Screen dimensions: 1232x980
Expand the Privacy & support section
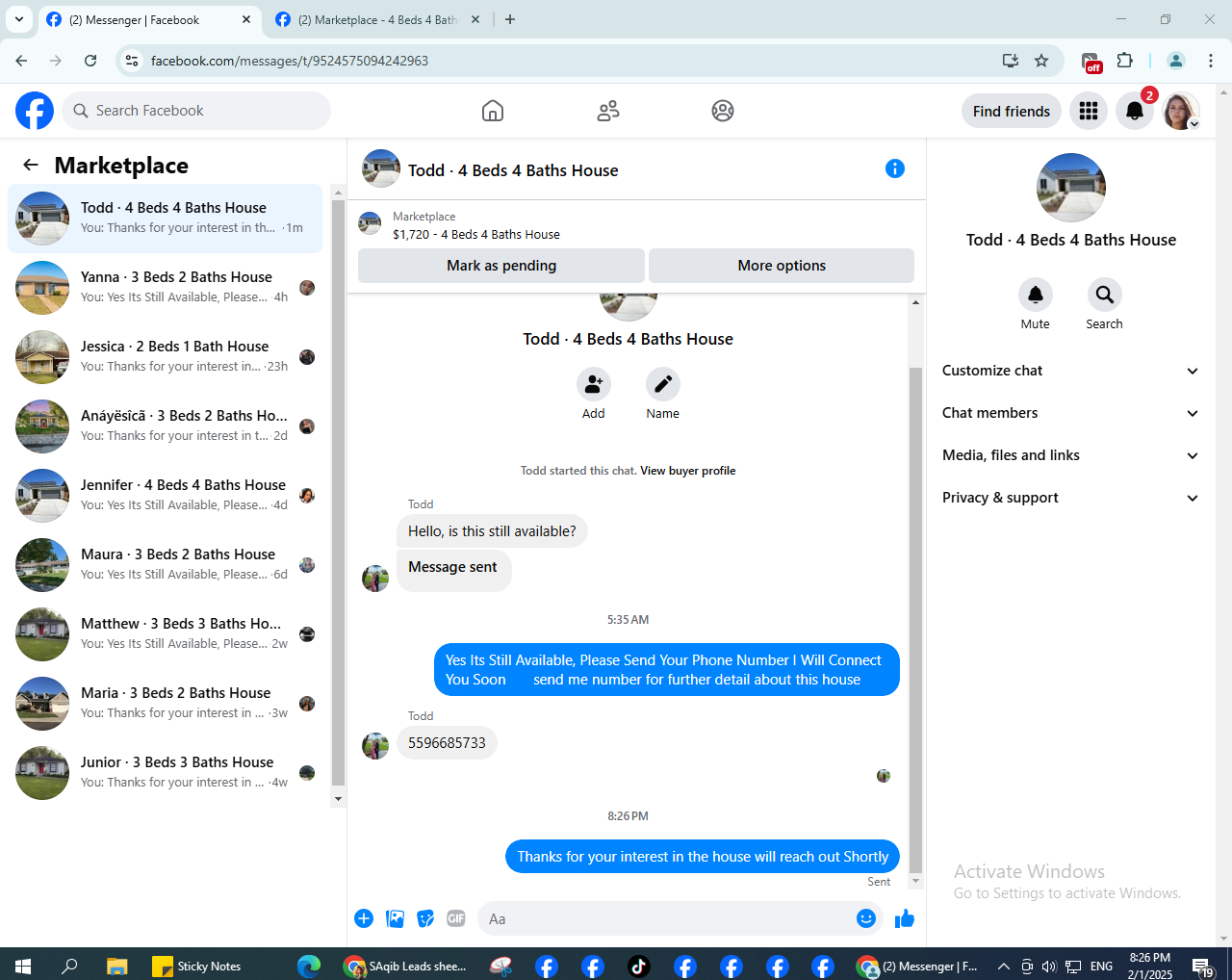pos(1070,498)
